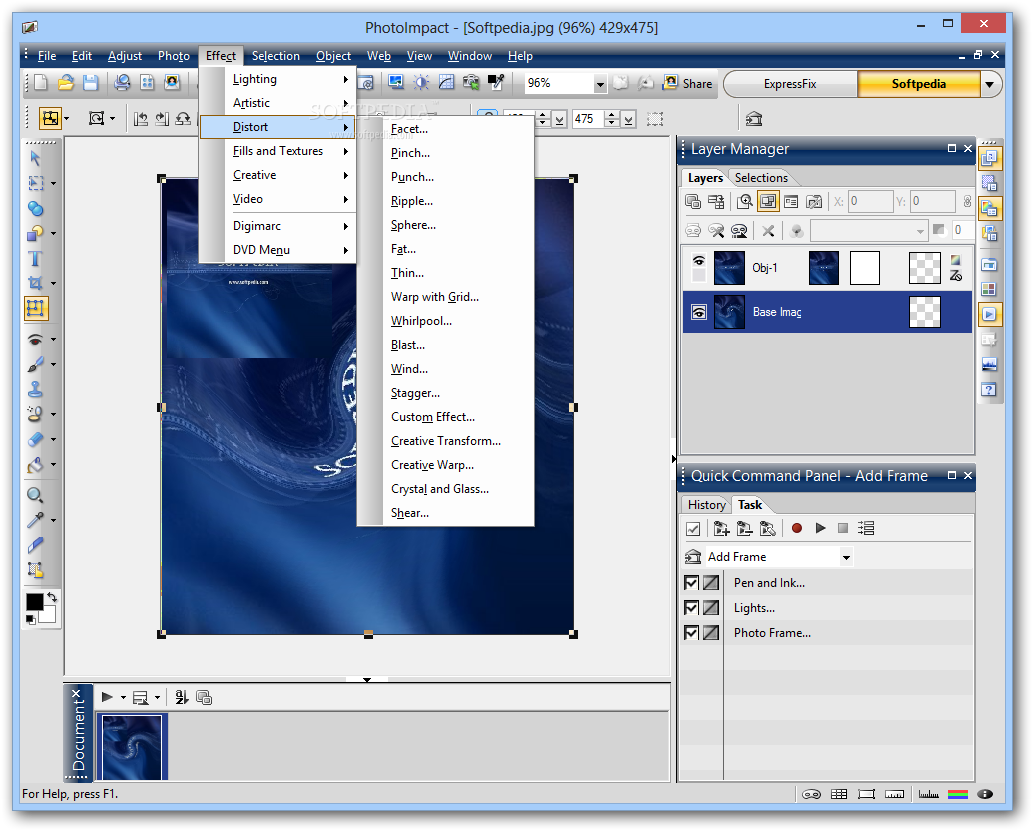Toggle visibility eye of Base Image layer
This screenshot has height=831, width=1033.
[698, 312]
